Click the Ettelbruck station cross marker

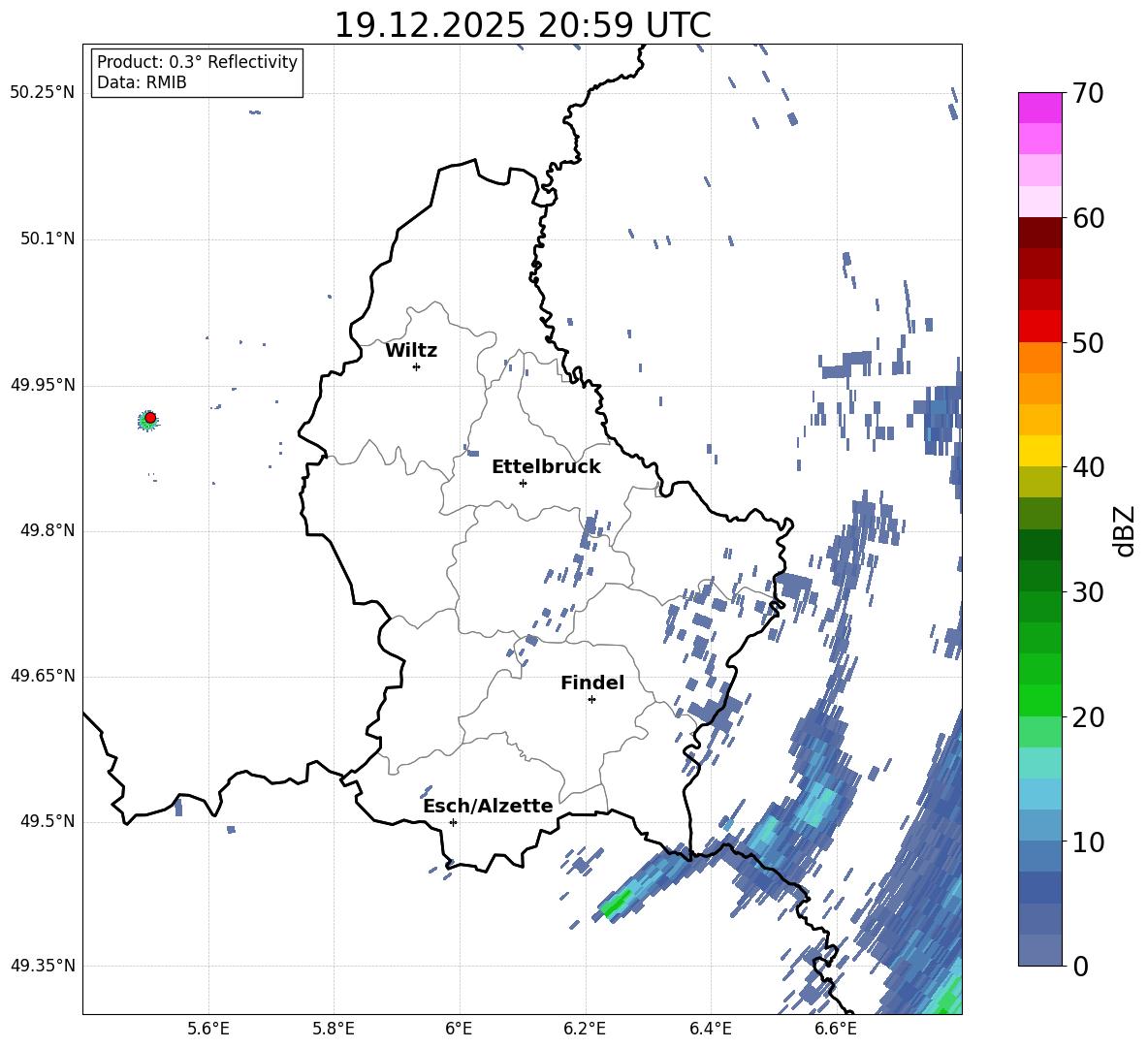click(523, 483)
